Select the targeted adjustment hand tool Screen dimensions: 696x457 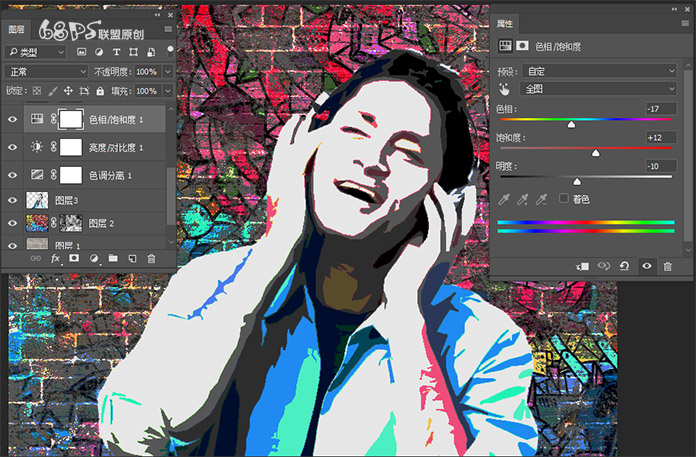click(x=504, y=89)
